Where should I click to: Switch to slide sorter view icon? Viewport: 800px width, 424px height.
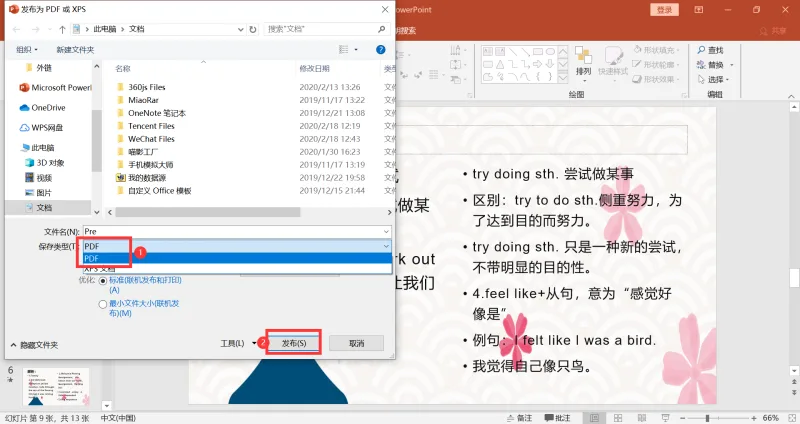click(618, 418)
